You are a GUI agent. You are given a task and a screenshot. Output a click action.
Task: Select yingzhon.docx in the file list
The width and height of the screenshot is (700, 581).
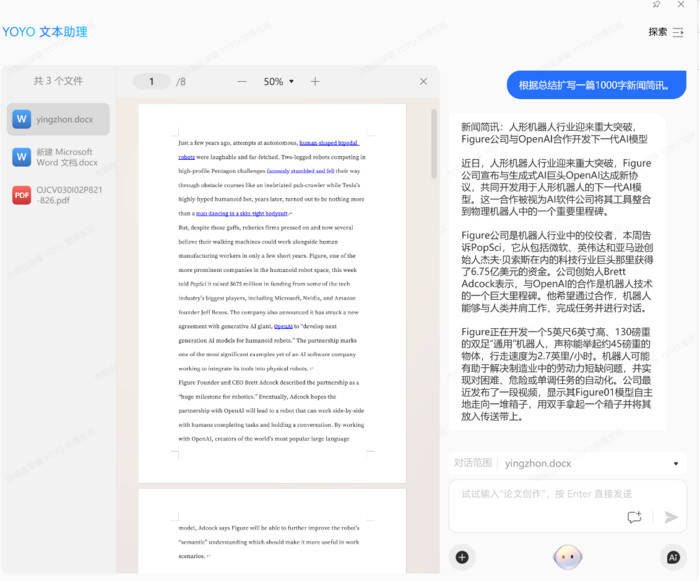tap(58, 119)
